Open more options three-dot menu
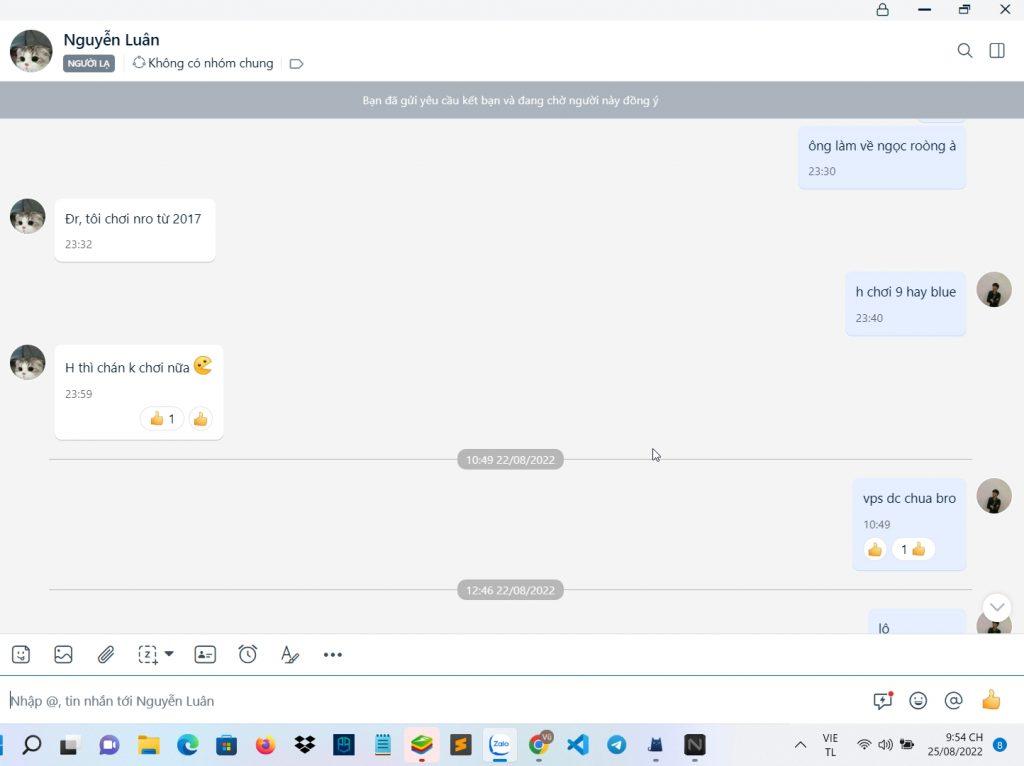 tap(333, 655)
